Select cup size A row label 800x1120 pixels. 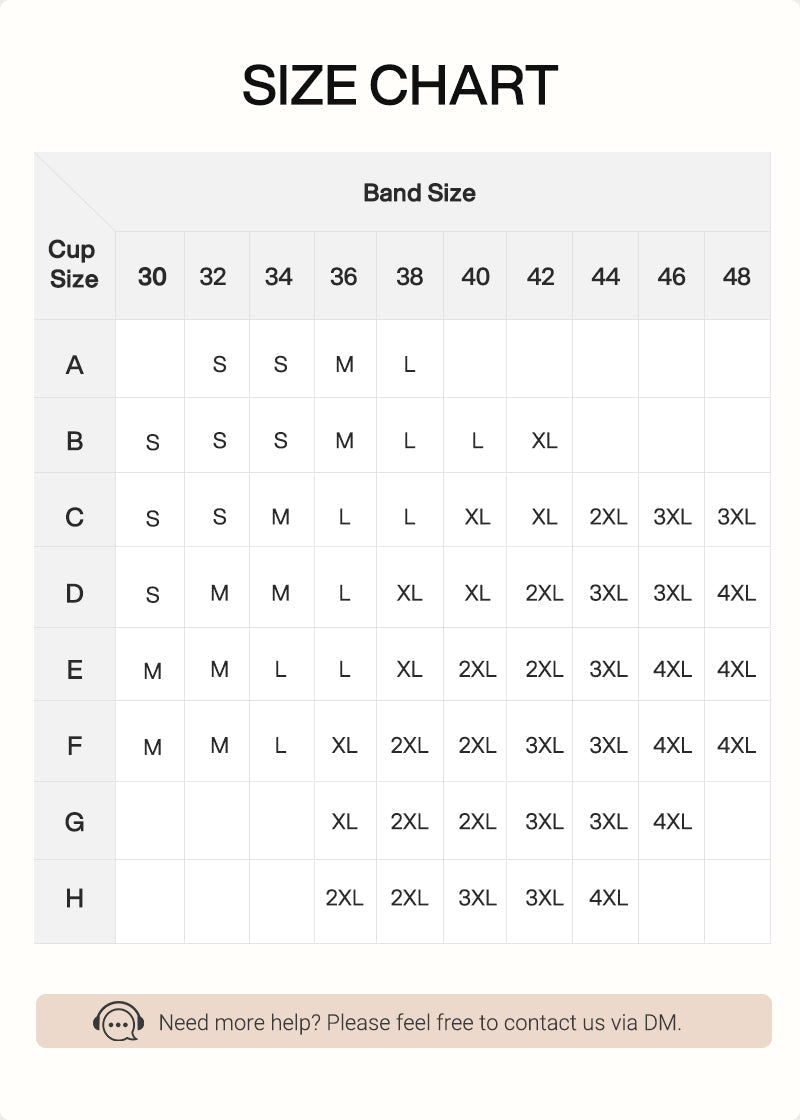point(74,365)
